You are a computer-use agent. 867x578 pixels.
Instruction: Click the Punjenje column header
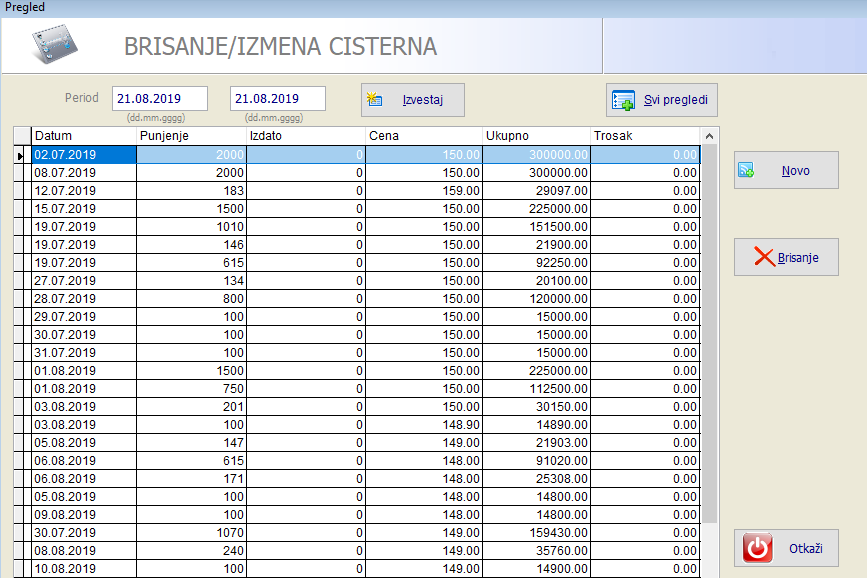(191, 136)
